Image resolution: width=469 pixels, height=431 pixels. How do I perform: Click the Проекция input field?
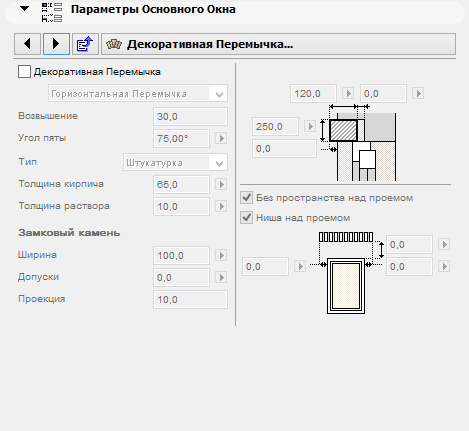(190, 299)
